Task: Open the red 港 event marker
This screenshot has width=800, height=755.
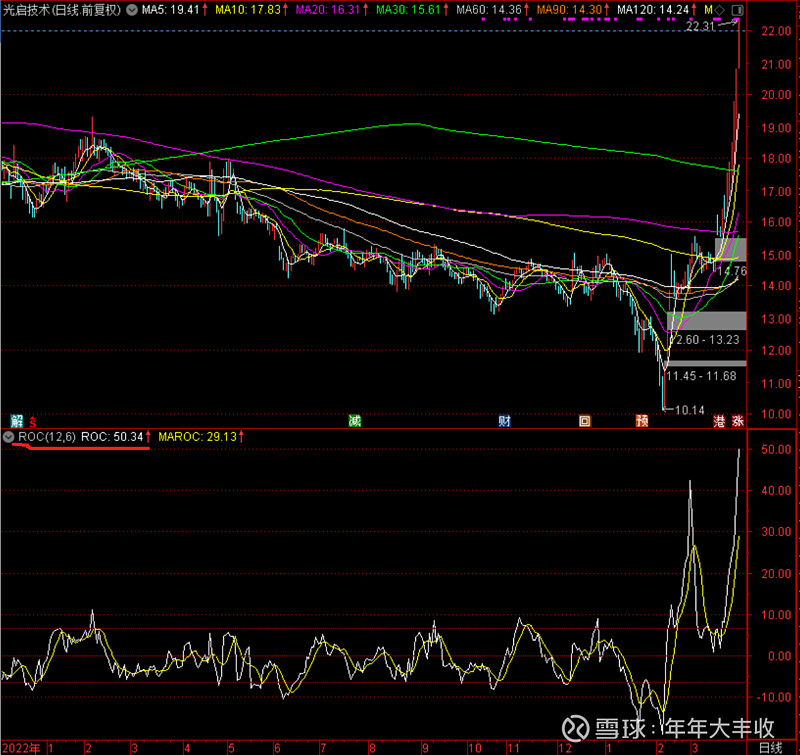Action: click(x=719, y=421)
